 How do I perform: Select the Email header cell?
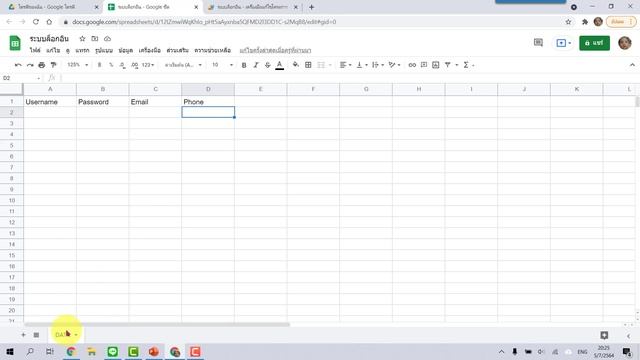point(155,102)
